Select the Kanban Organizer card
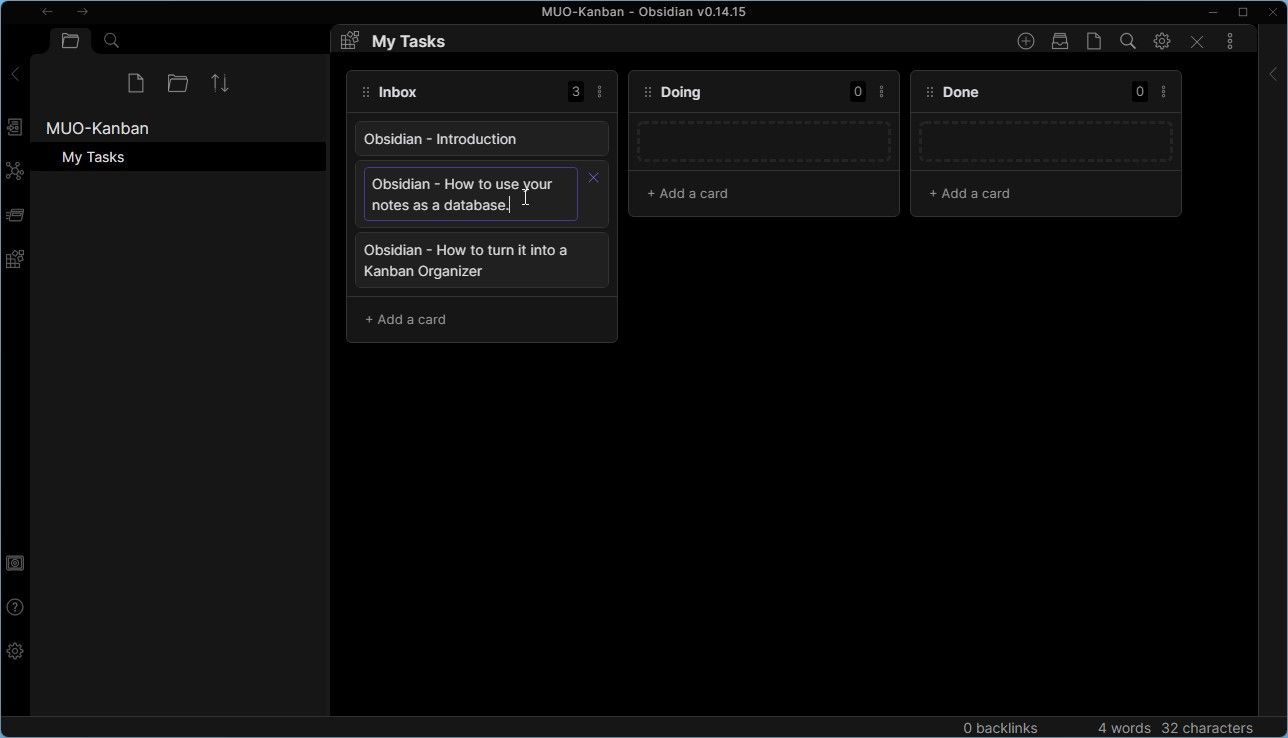Screen dimensions: 1288x738 (482, 260)
